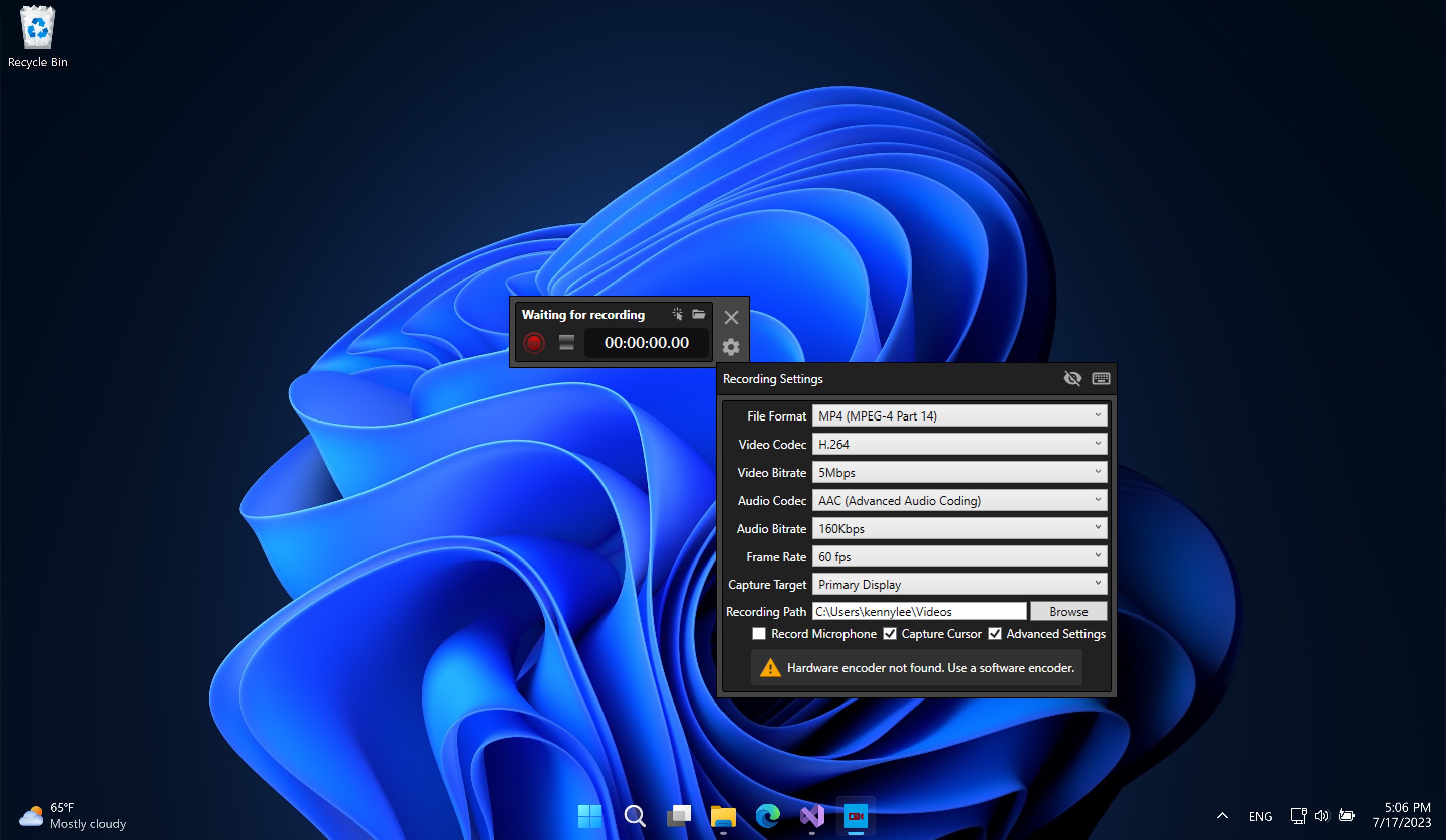Image resolution: width=1446 pixels, height=840 pixels.
Task: Select the Video Codec menu
Action: pyautogui.click(x=958, y=444)
